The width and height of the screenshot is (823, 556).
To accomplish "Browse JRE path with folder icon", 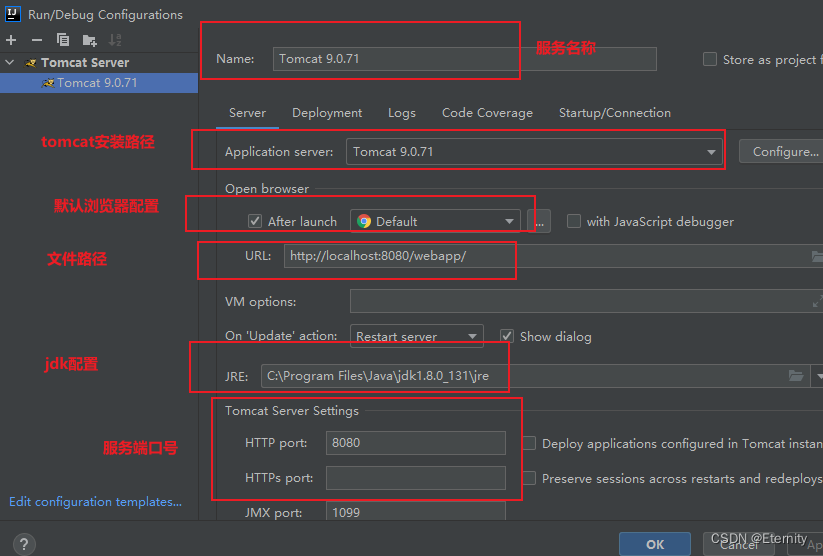I will point(796,376).
